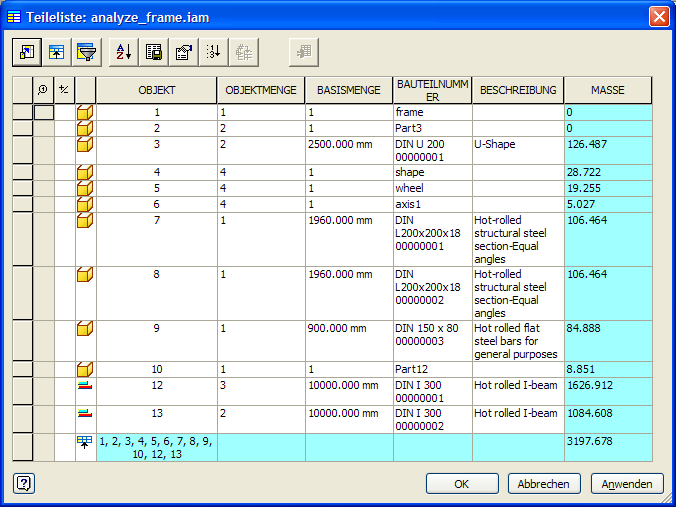This screenshot has height=507, width=676.
Task: Toggle the balloon box in frame row
Action: click(44, 113)
